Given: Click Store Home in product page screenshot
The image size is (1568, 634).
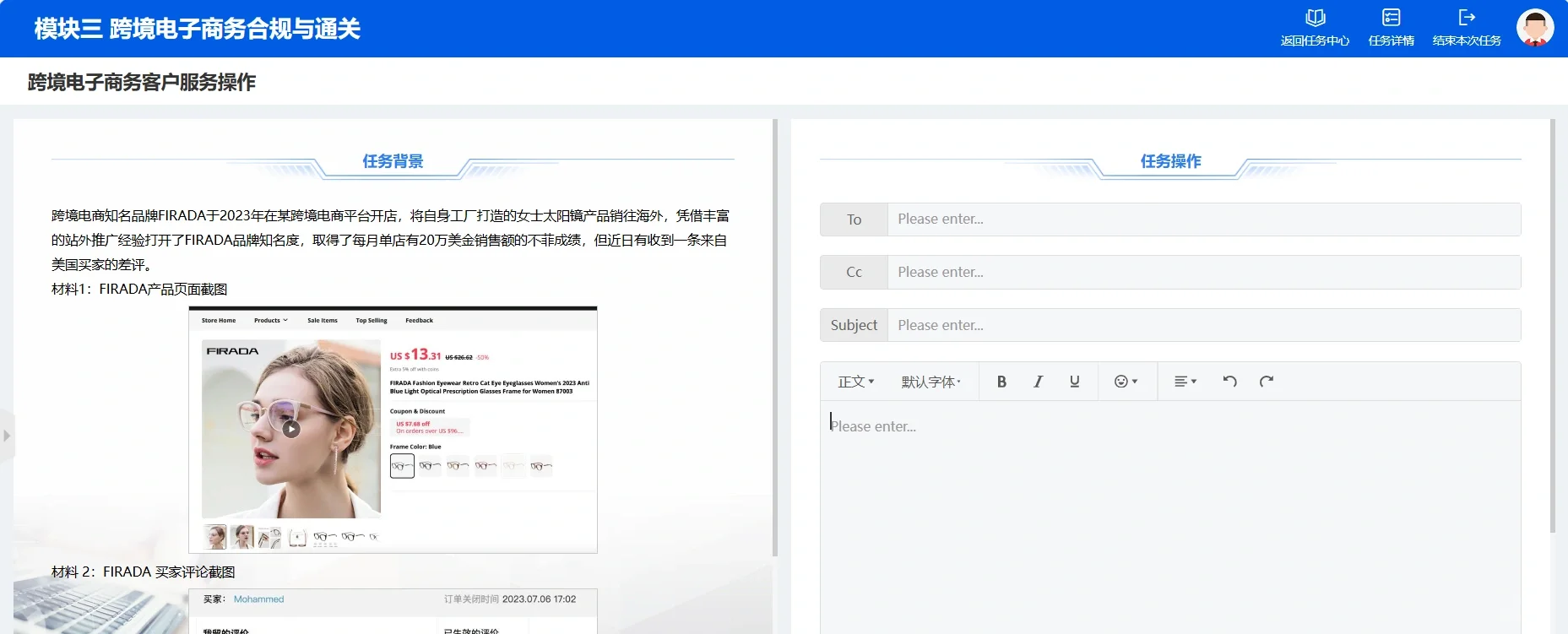Looking at the screenshot, I should tap(219, 321).
